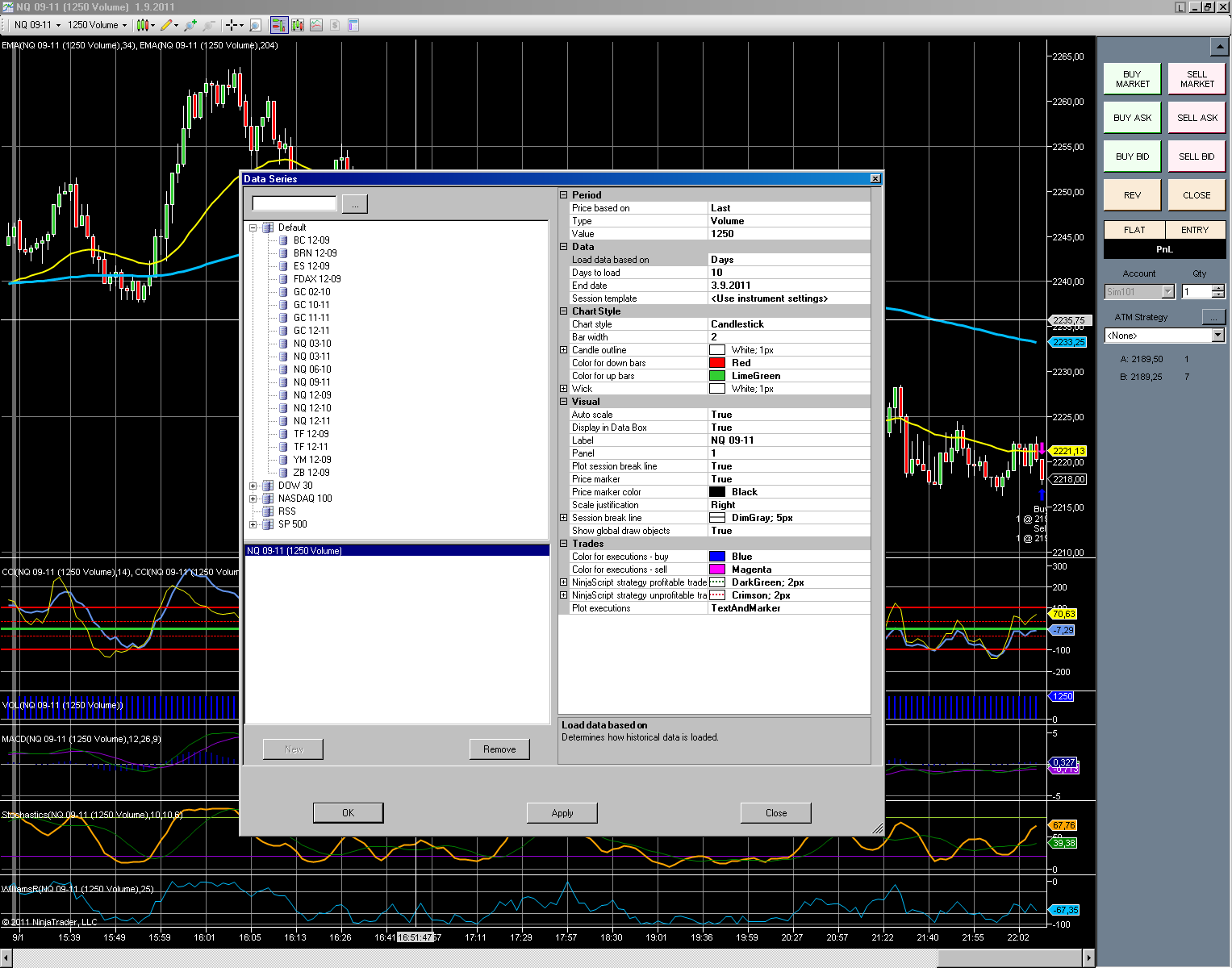Choose the crosshair cursor tool
Viewport: 1232px width, 968px height.
coord(232,25)
